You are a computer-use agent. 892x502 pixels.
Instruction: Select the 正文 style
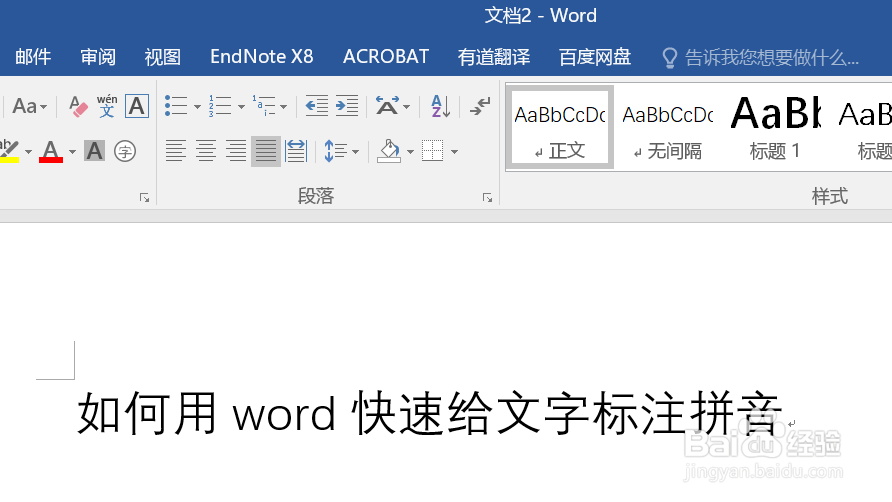pyautogui.click(x=560, y=127)
